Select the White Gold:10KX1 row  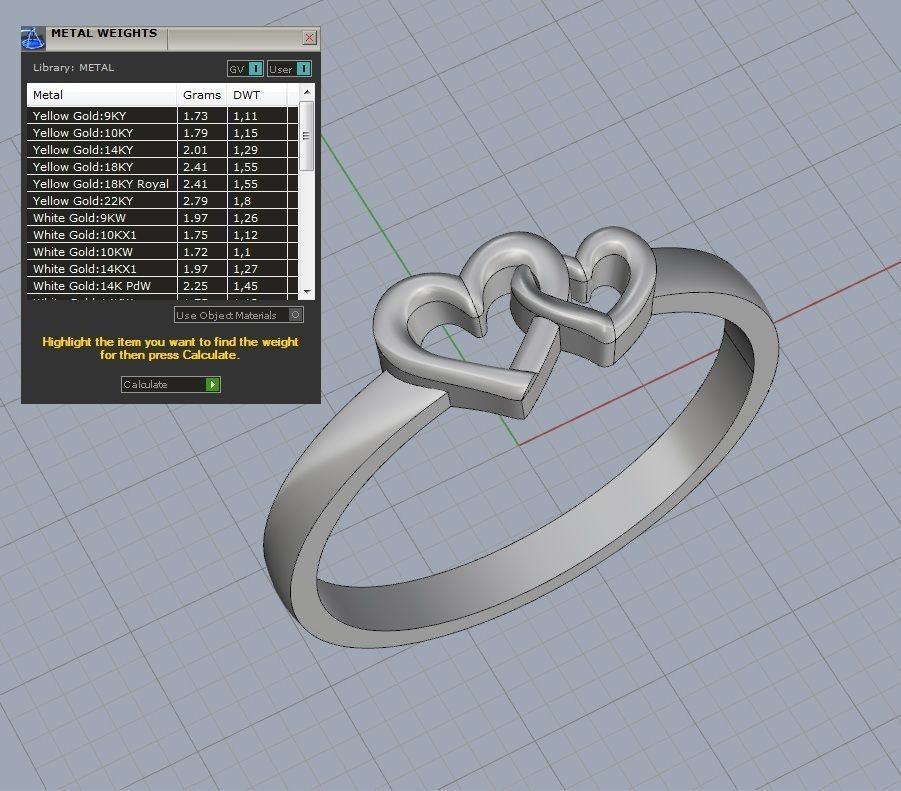(162, 234)
